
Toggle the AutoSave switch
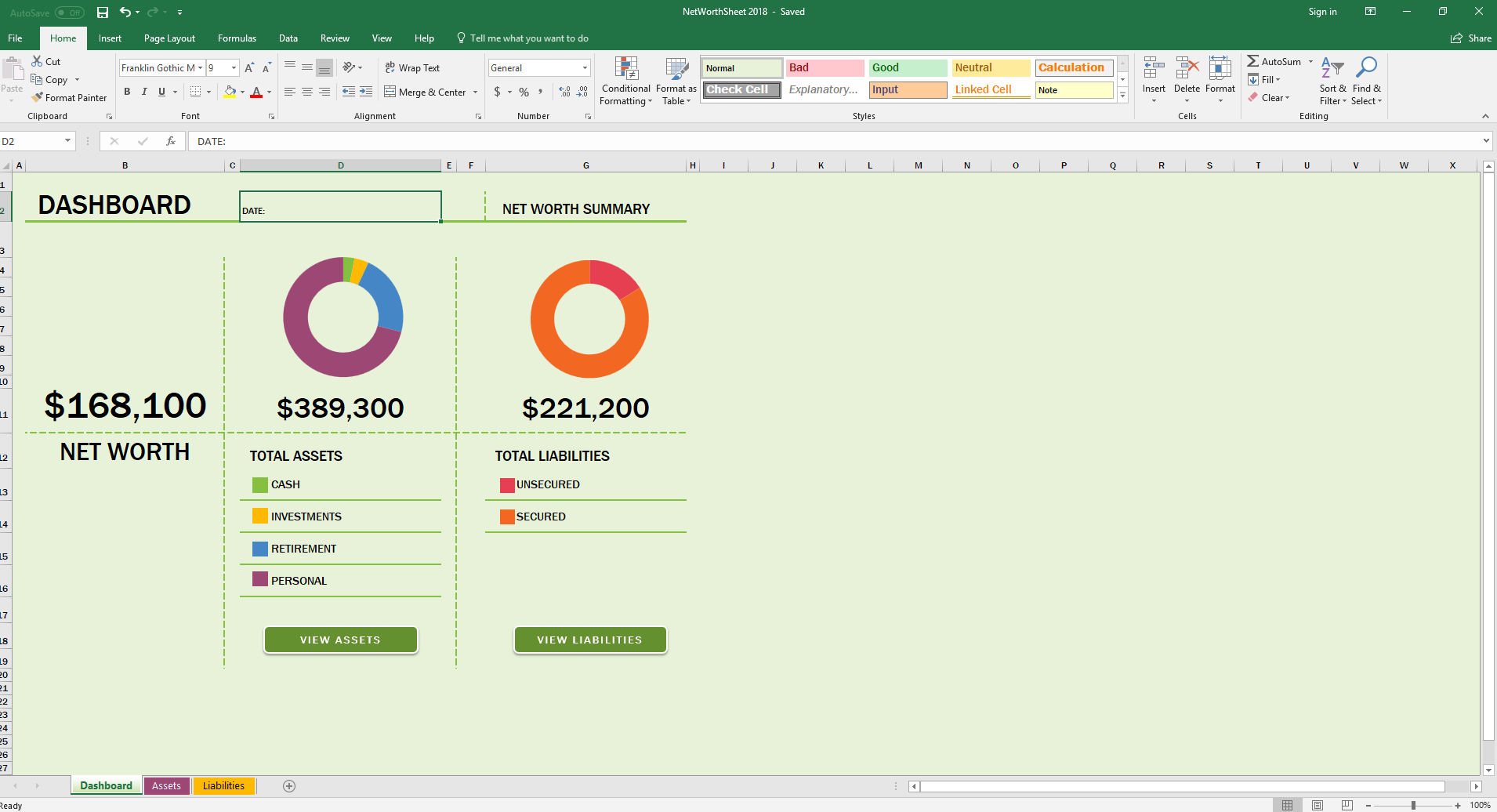(x=69, y=13)
